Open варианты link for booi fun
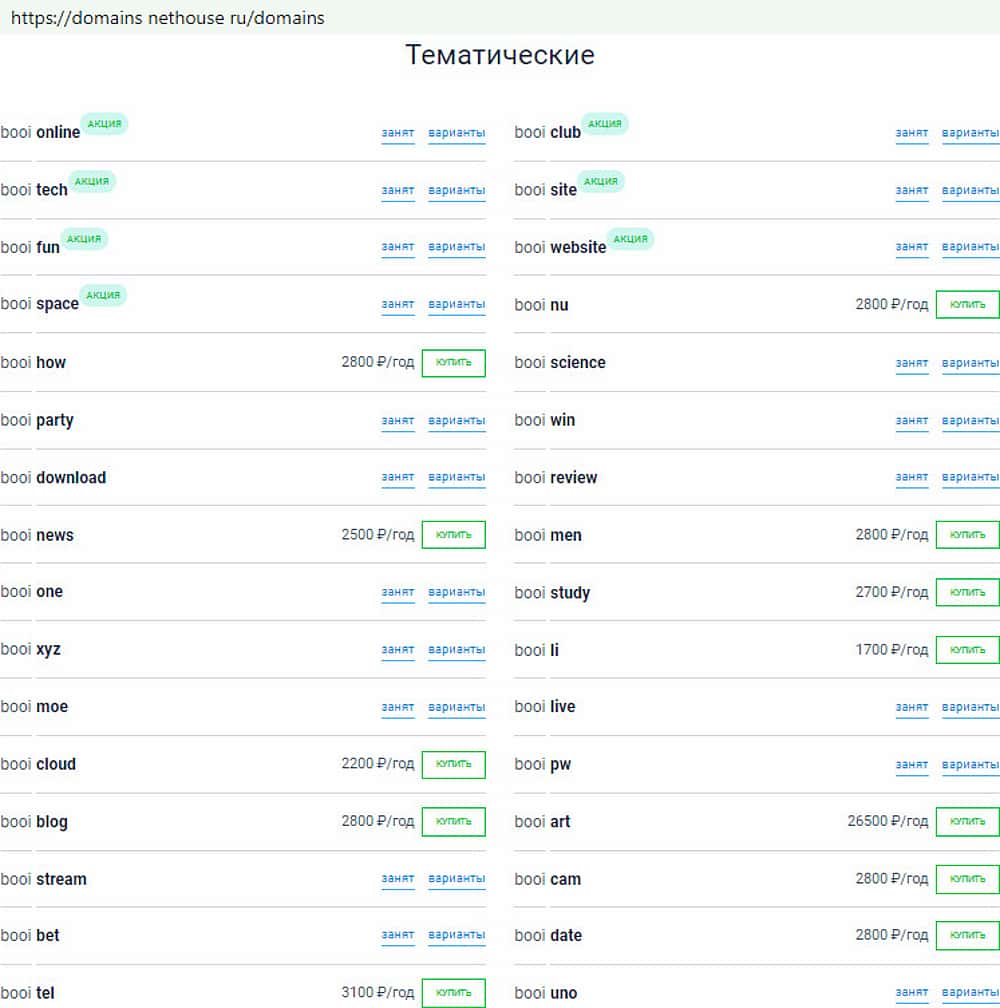The height and width of the screenshot is (1008, 1000). tap(457, 247)
